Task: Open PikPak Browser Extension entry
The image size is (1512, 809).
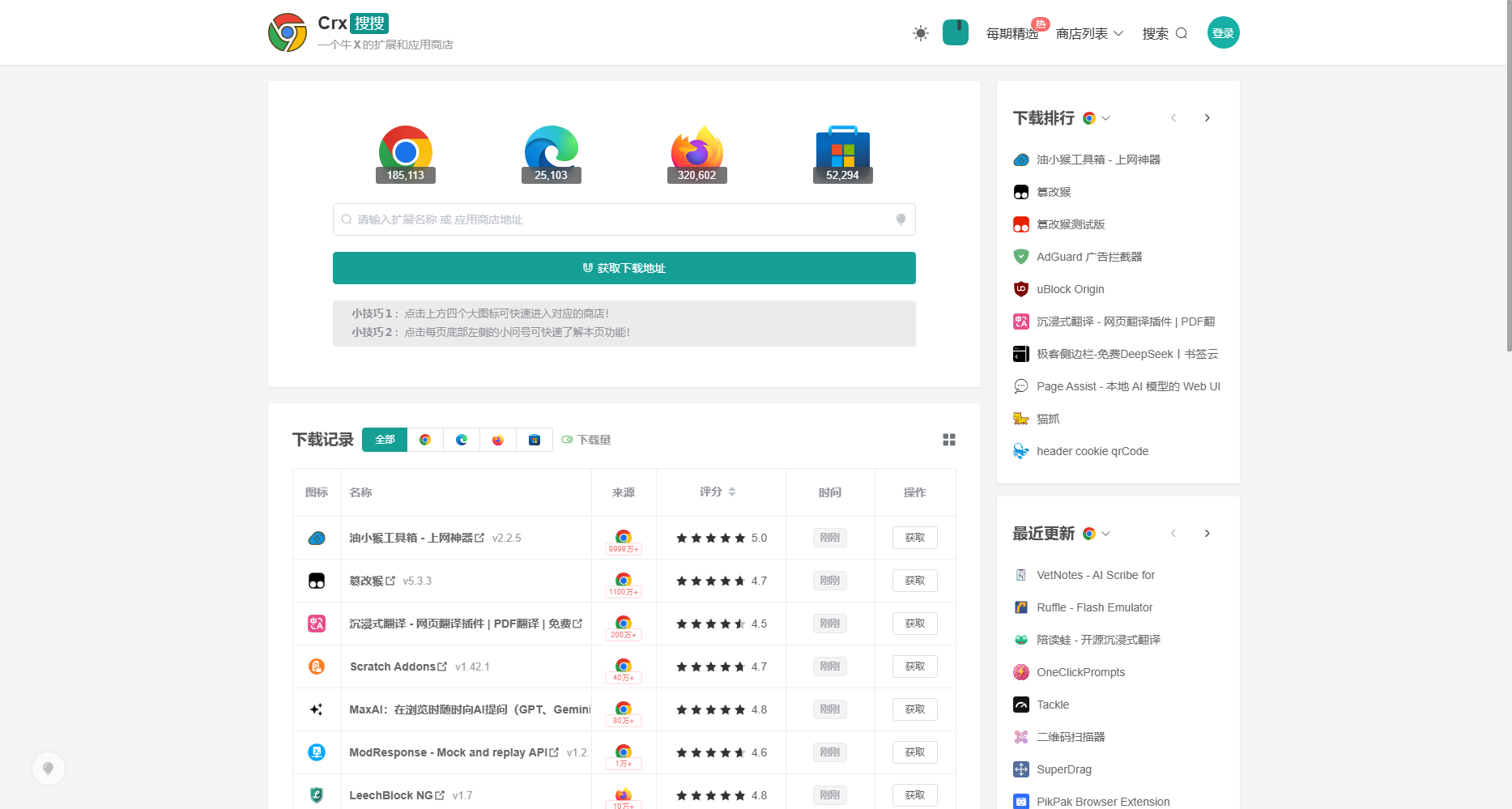Action: [x=1103, y=802]
